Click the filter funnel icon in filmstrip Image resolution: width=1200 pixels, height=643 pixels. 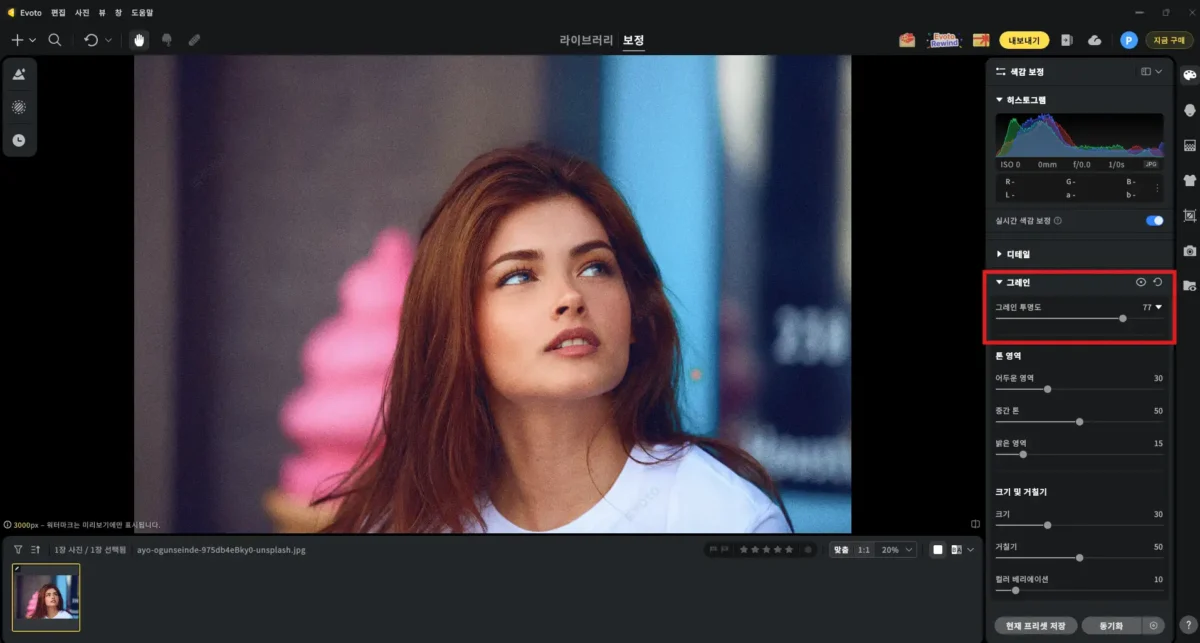tap(18, 549)
